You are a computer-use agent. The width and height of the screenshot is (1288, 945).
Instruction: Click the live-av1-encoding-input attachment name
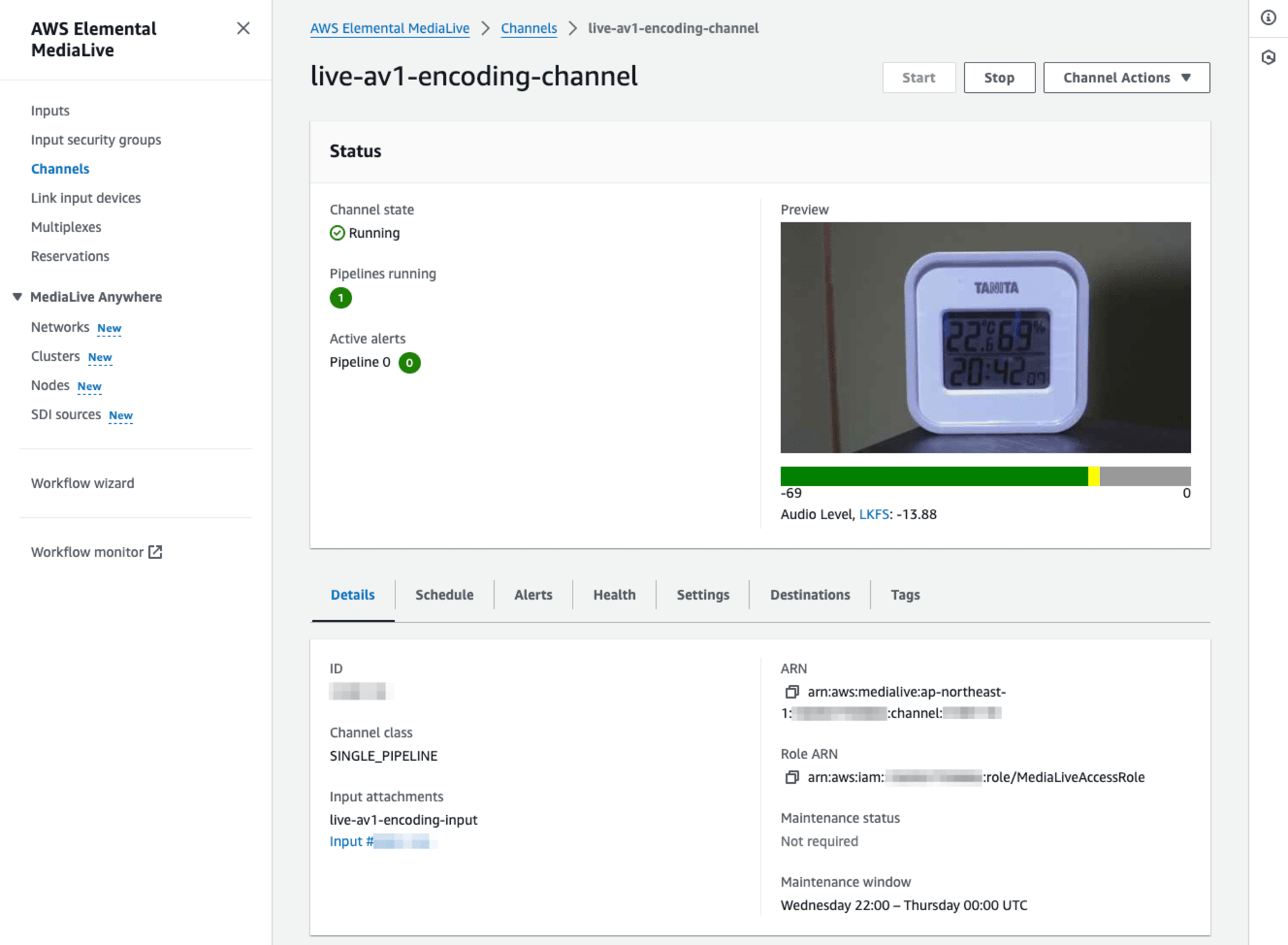(x=403, y=819)
